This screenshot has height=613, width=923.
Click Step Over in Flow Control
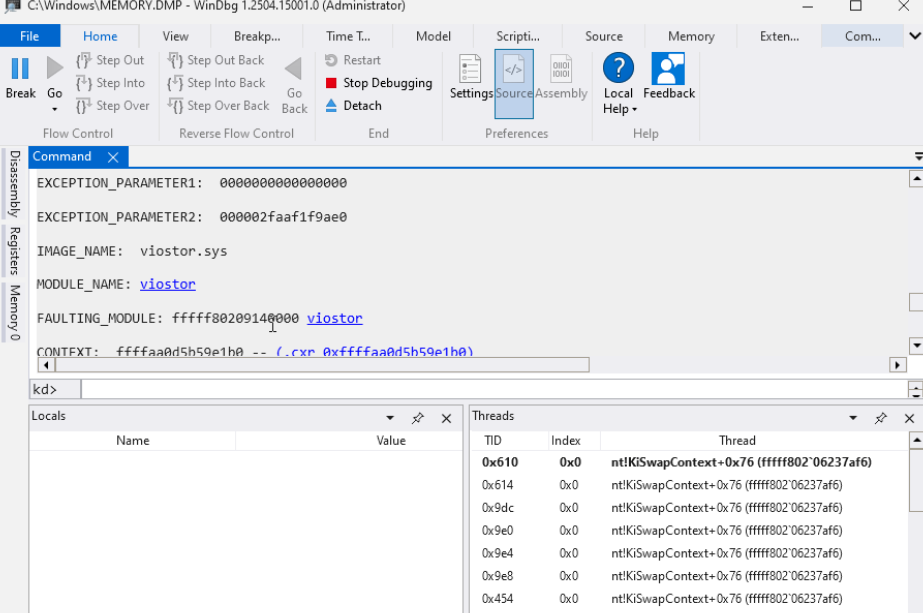click(112, 106)
